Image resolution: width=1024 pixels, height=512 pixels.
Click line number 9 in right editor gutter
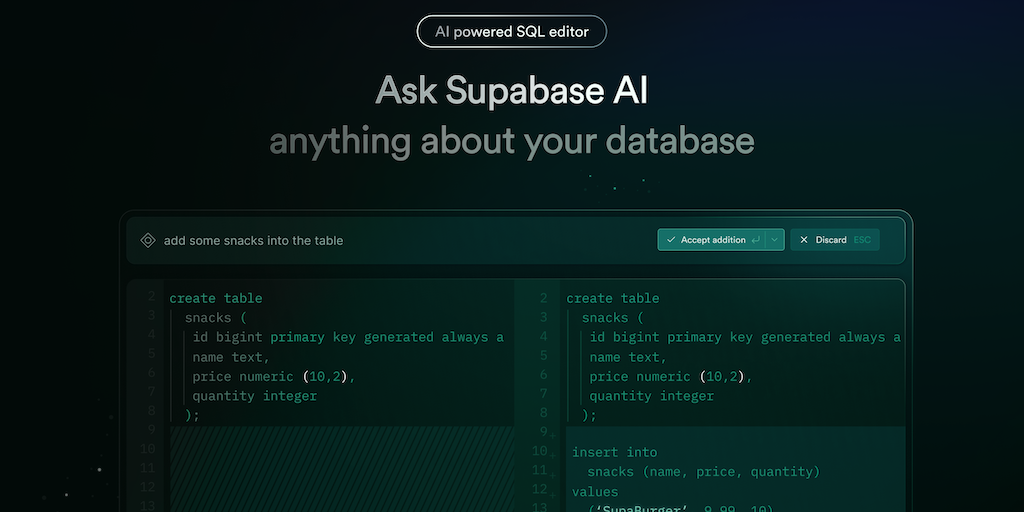(x=543, y=432)
